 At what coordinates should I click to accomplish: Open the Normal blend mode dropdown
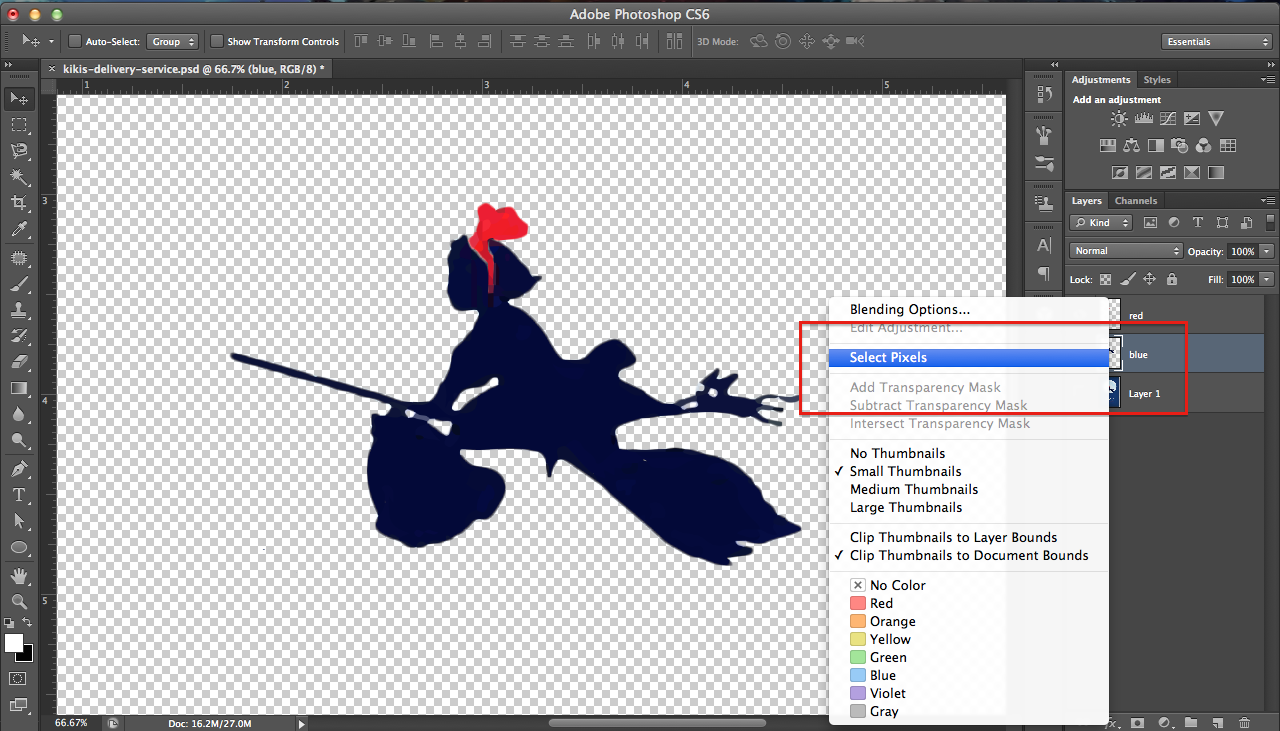1126,251
